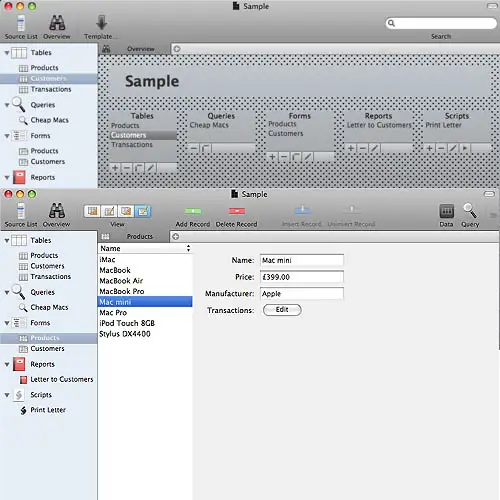Click Cheap Macs in Overview Queries panel

click(x=209, y=125)
